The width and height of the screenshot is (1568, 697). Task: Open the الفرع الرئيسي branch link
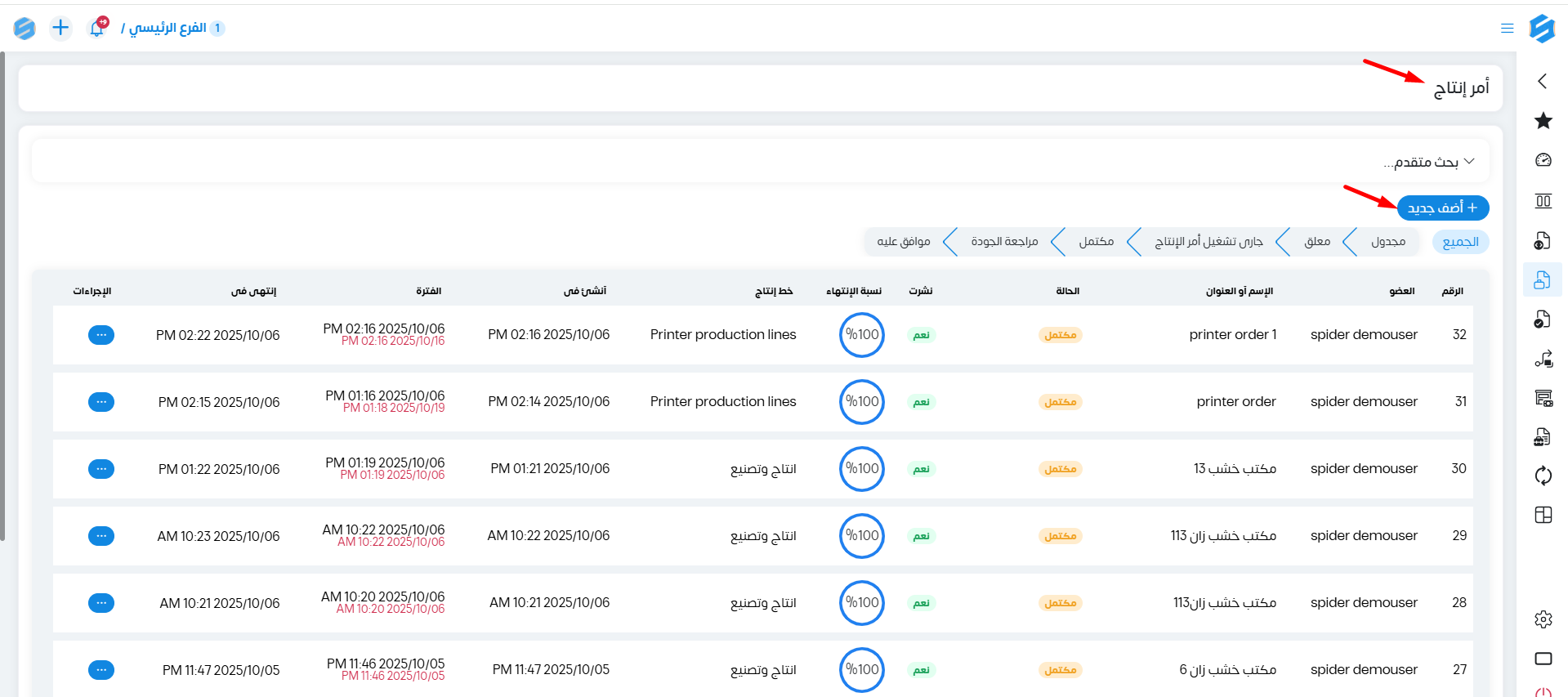[168, 28]
